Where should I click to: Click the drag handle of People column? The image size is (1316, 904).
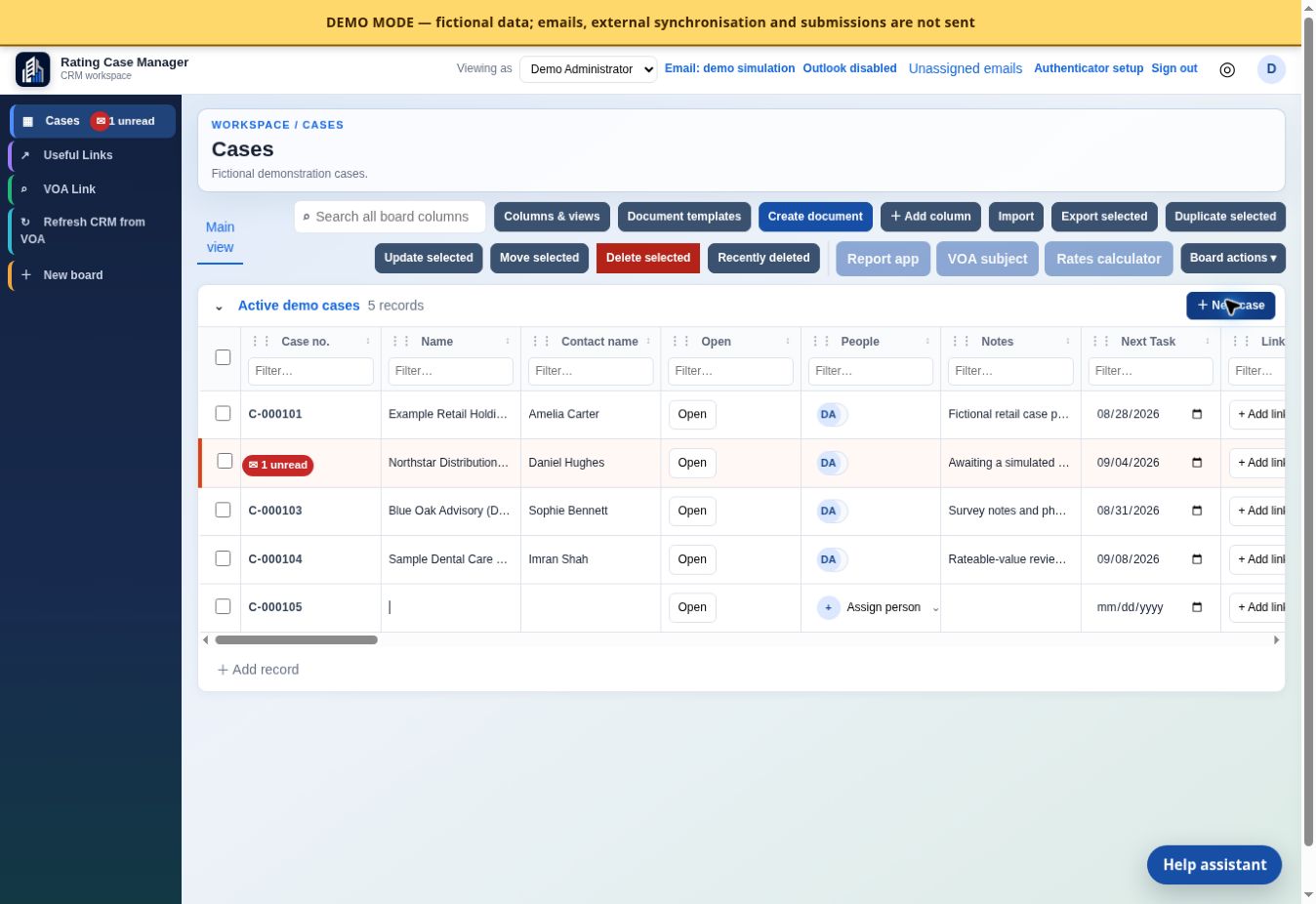click(822, 342)
